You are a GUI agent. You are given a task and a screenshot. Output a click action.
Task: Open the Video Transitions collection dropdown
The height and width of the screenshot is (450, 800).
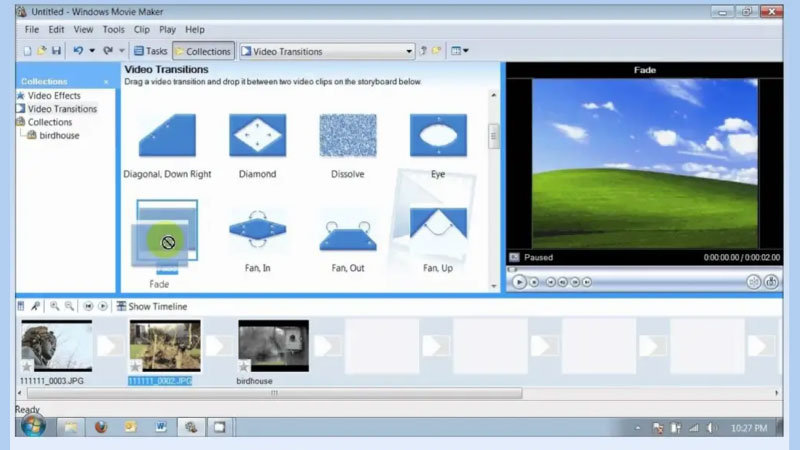pyautogui.click(x=409, y=51)
